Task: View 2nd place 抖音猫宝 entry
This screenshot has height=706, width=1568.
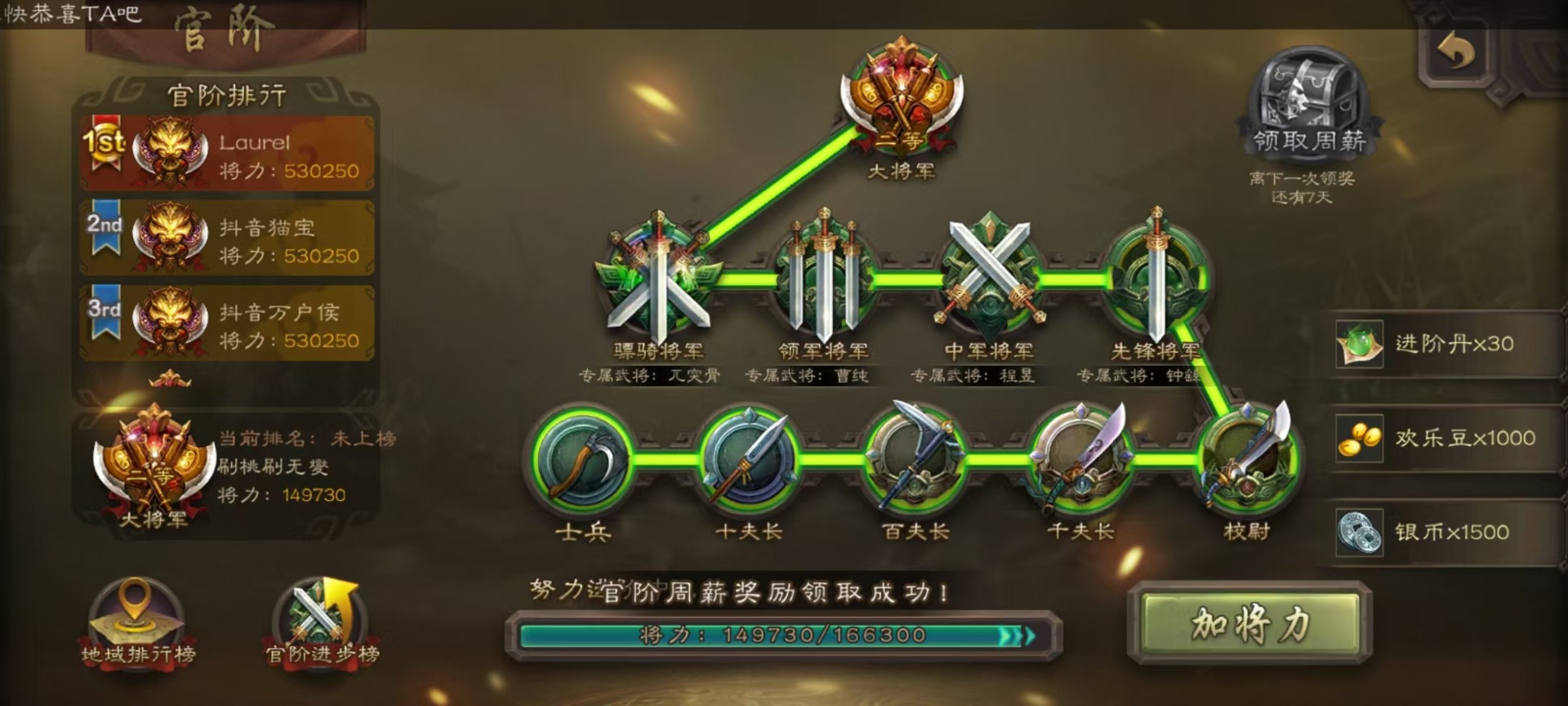Action: (x=227, y=238)
